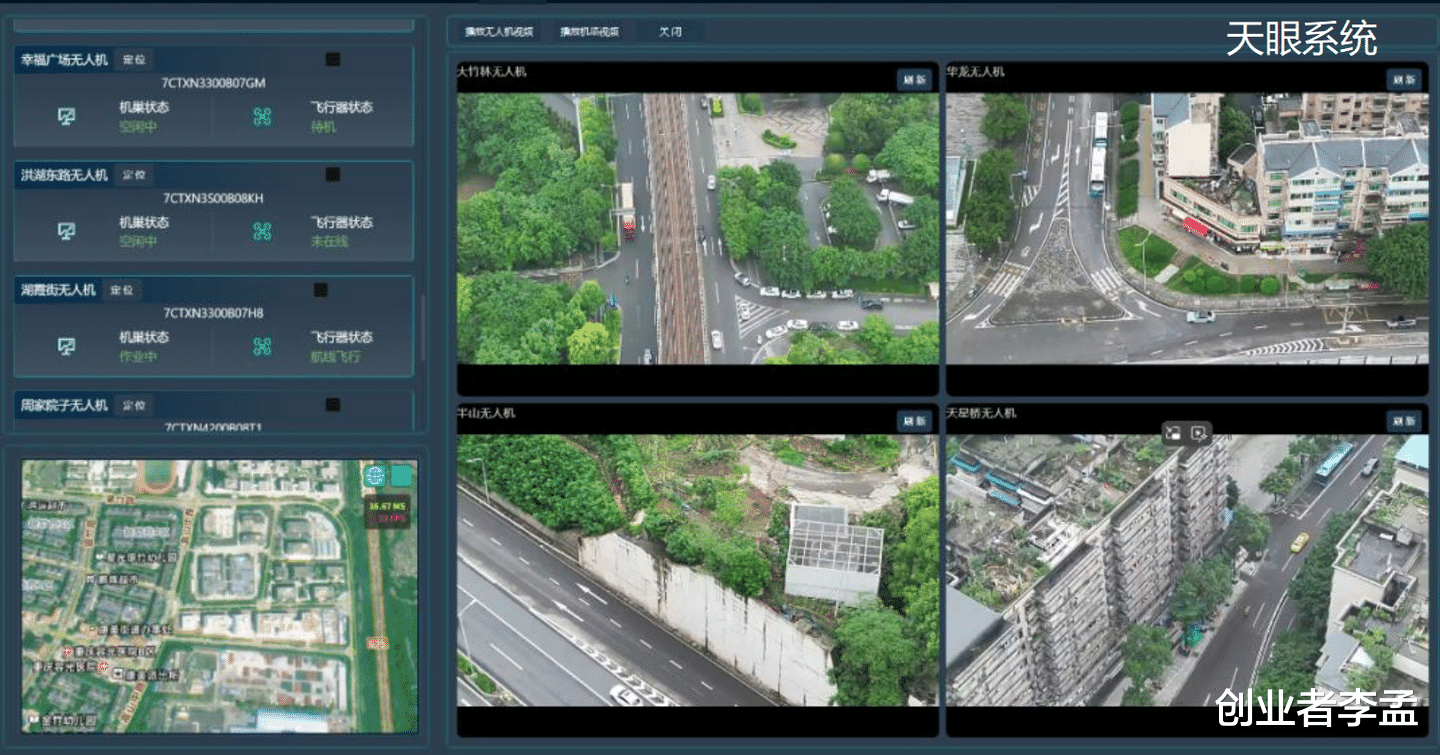Screen dimensions: 1440x755
Task: Click the 湖霞街无人机 drone icon
Action: point(262,347)
